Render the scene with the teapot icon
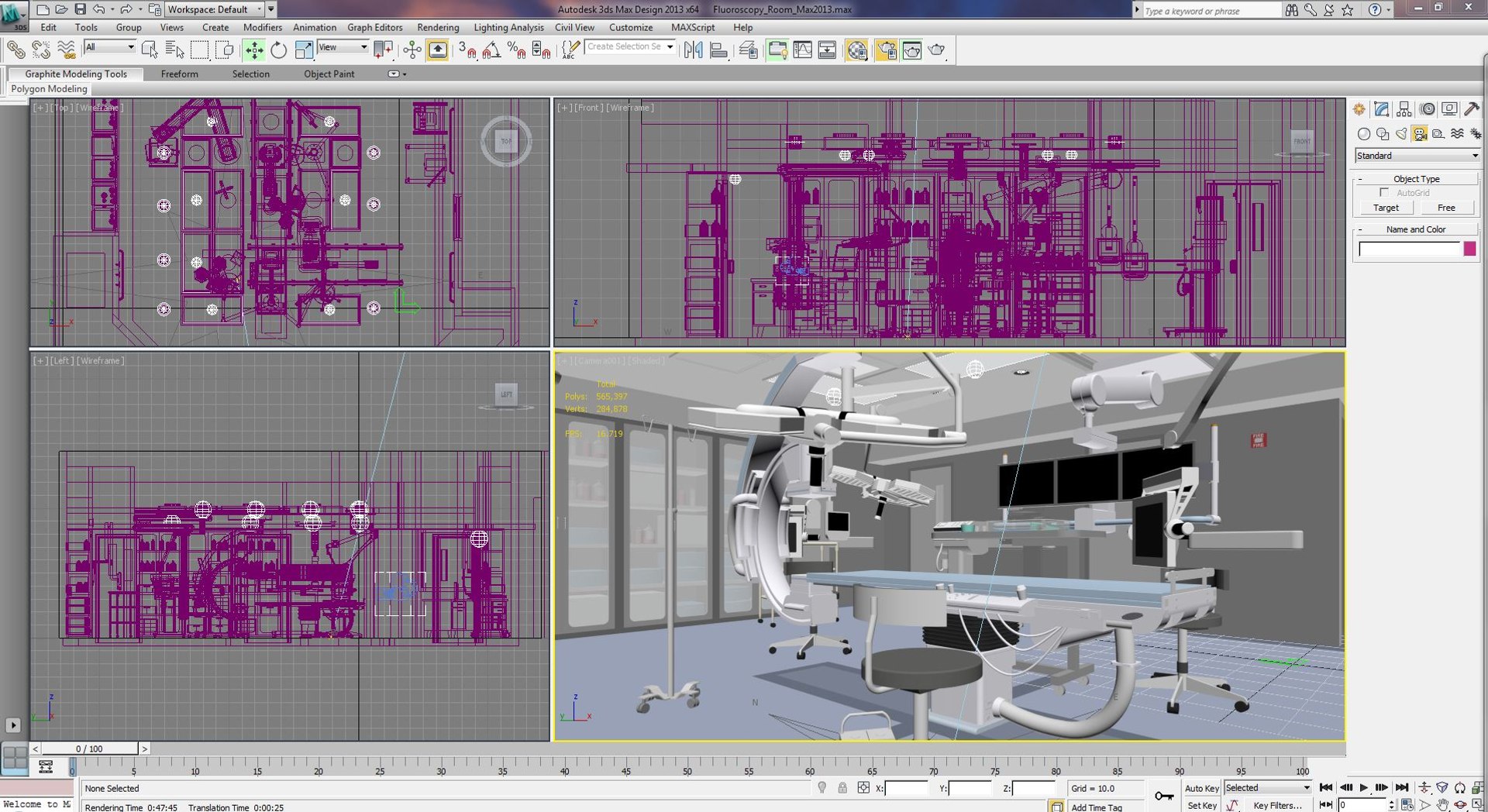1488x812 pixels. coord(936,50)
